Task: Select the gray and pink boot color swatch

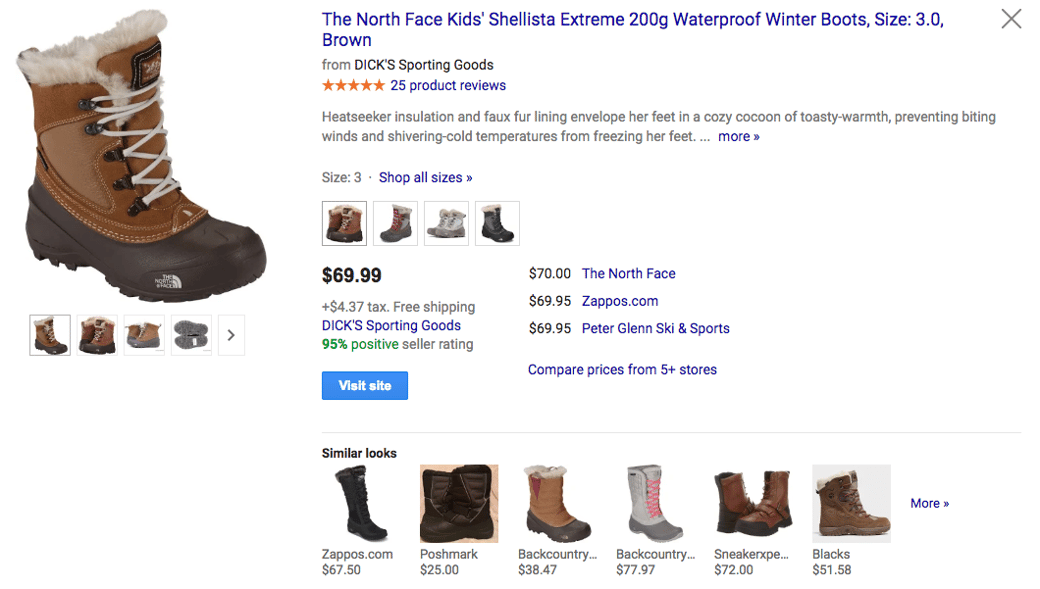Action: [x=395, y=223]
